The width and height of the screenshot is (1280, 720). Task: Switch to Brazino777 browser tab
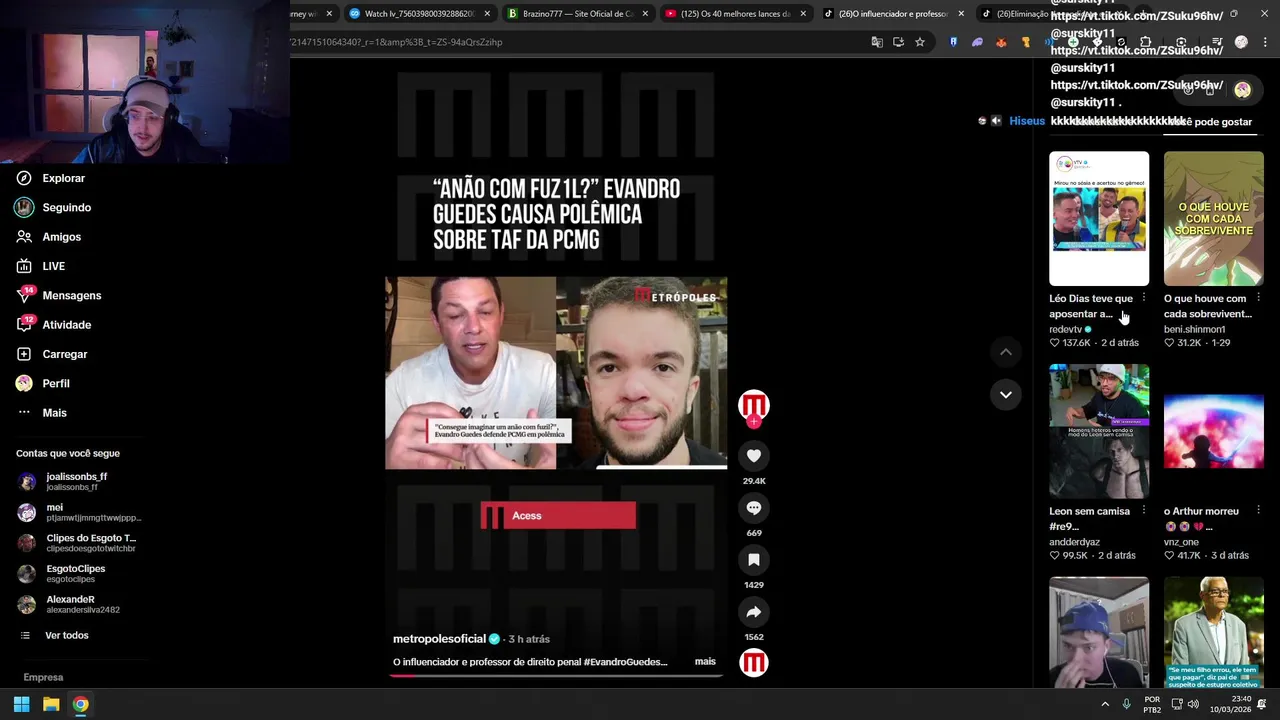[x=578, y=14]
